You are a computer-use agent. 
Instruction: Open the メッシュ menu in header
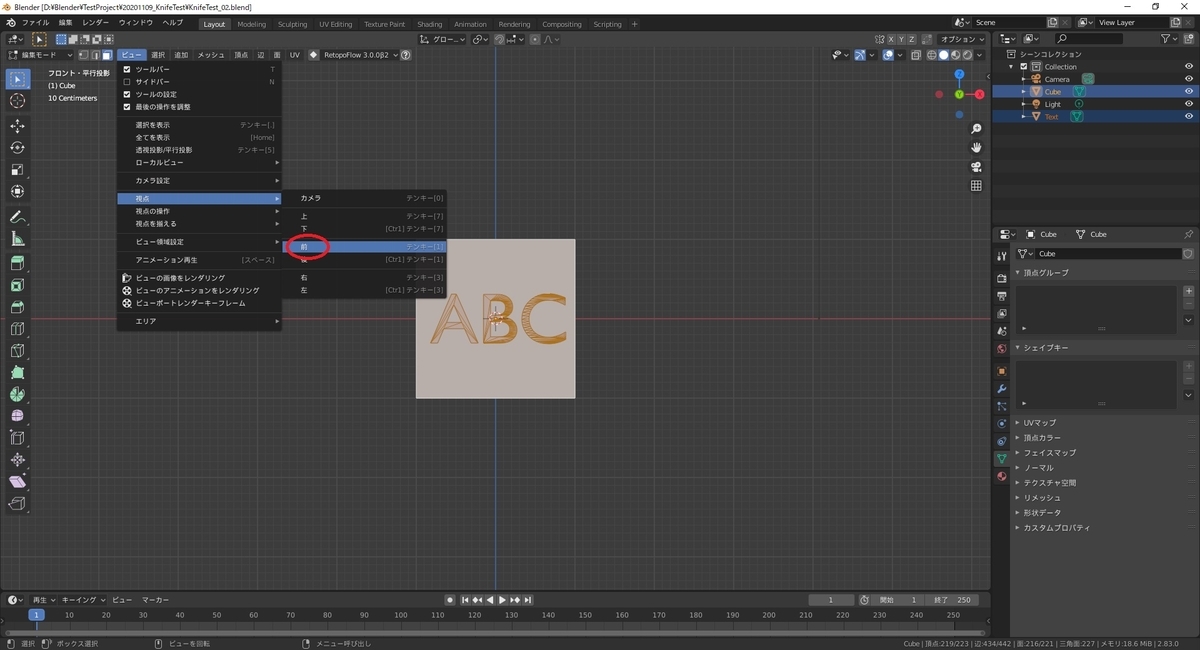click(x=211, y=55)
